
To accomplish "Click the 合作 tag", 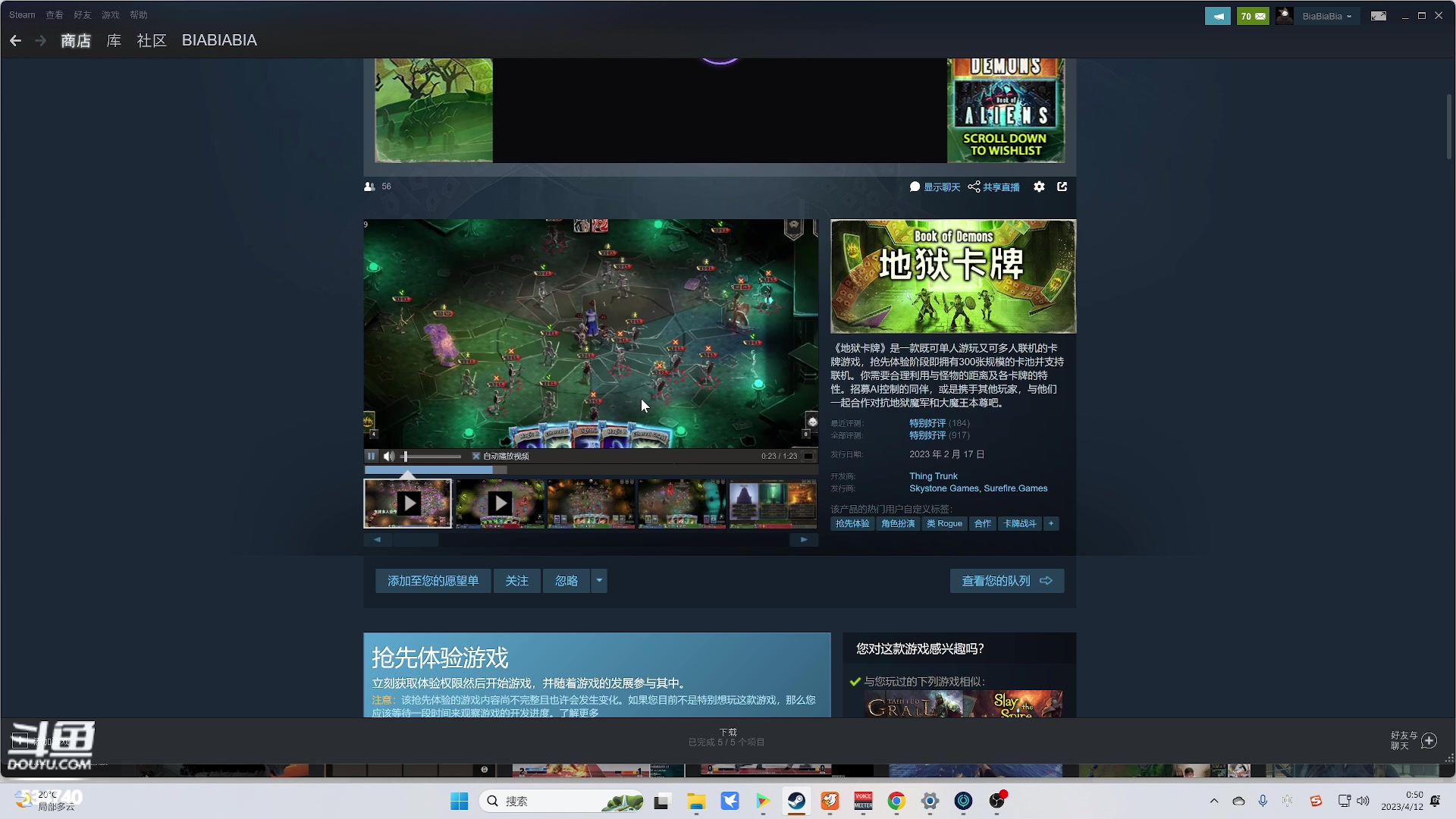I will click(x=983, y=524).
